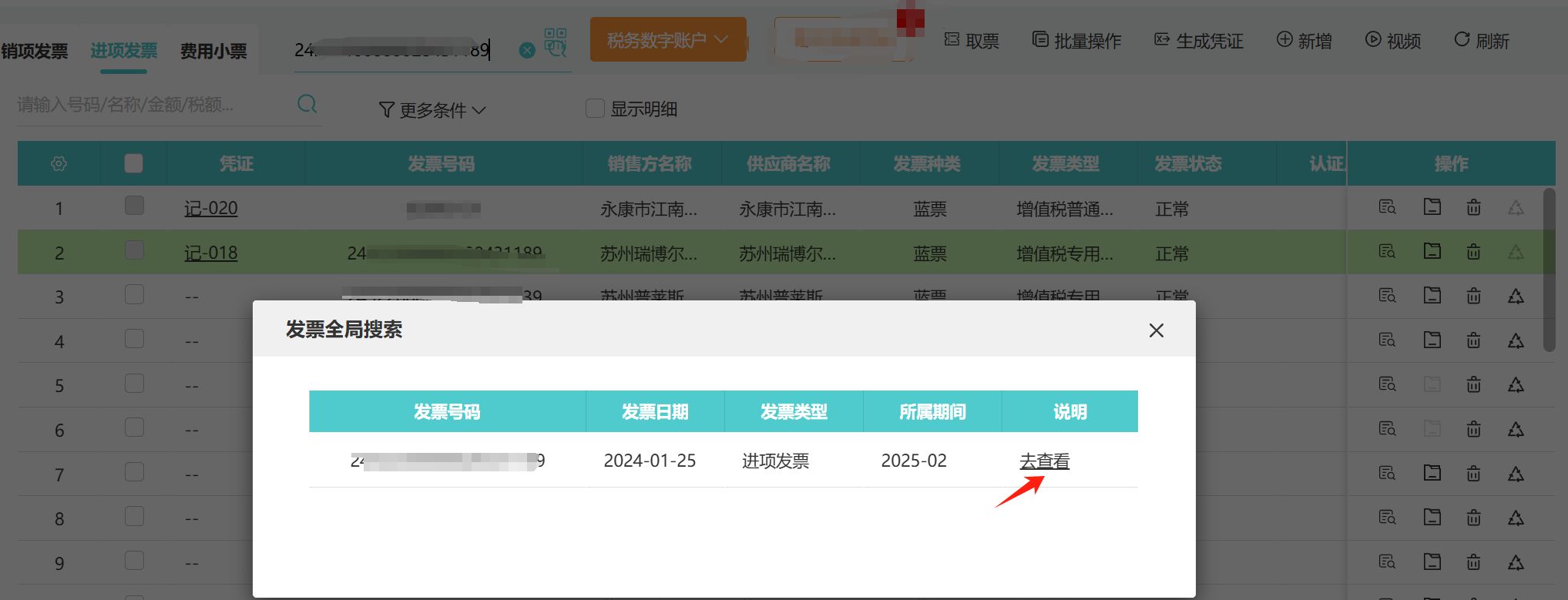This screenshot has width=1568, height=600.
Task: Toggle the select-all checkbox in table header
Action: [x=134, y=163]
